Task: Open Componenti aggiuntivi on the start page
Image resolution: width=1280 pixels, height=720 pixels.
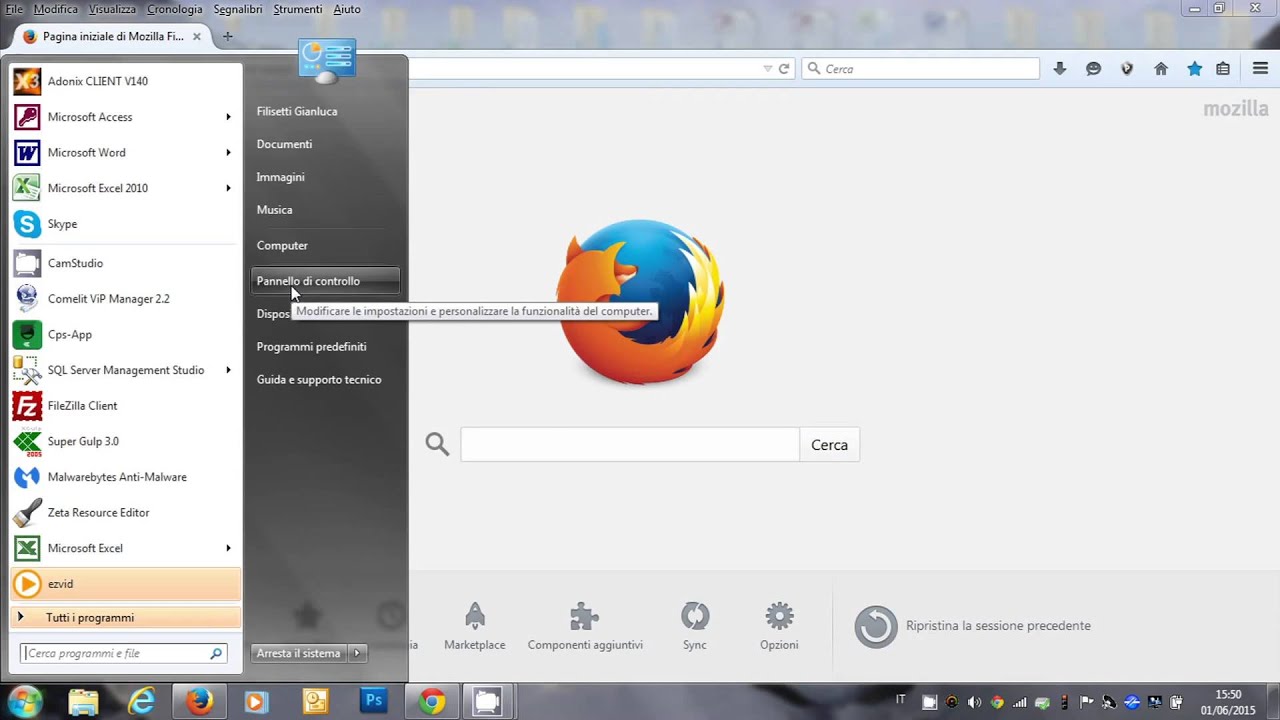Action: point(585,626)
